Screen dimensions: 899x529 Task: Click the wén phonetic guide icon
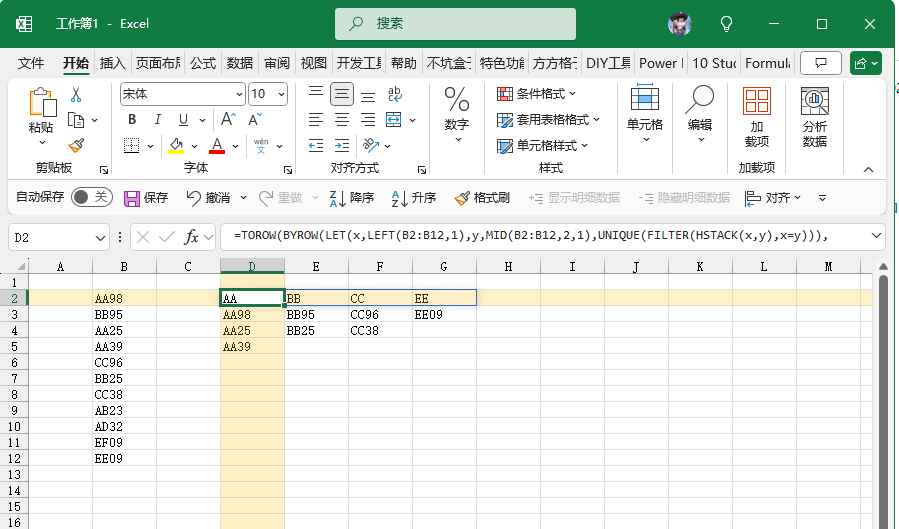pyautogui.click(x=261, y=146)
